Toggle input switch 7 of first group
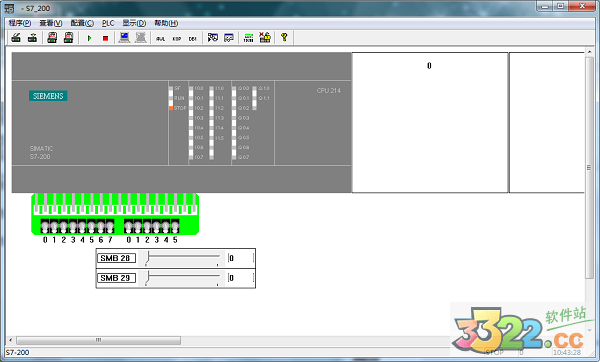 110,226
